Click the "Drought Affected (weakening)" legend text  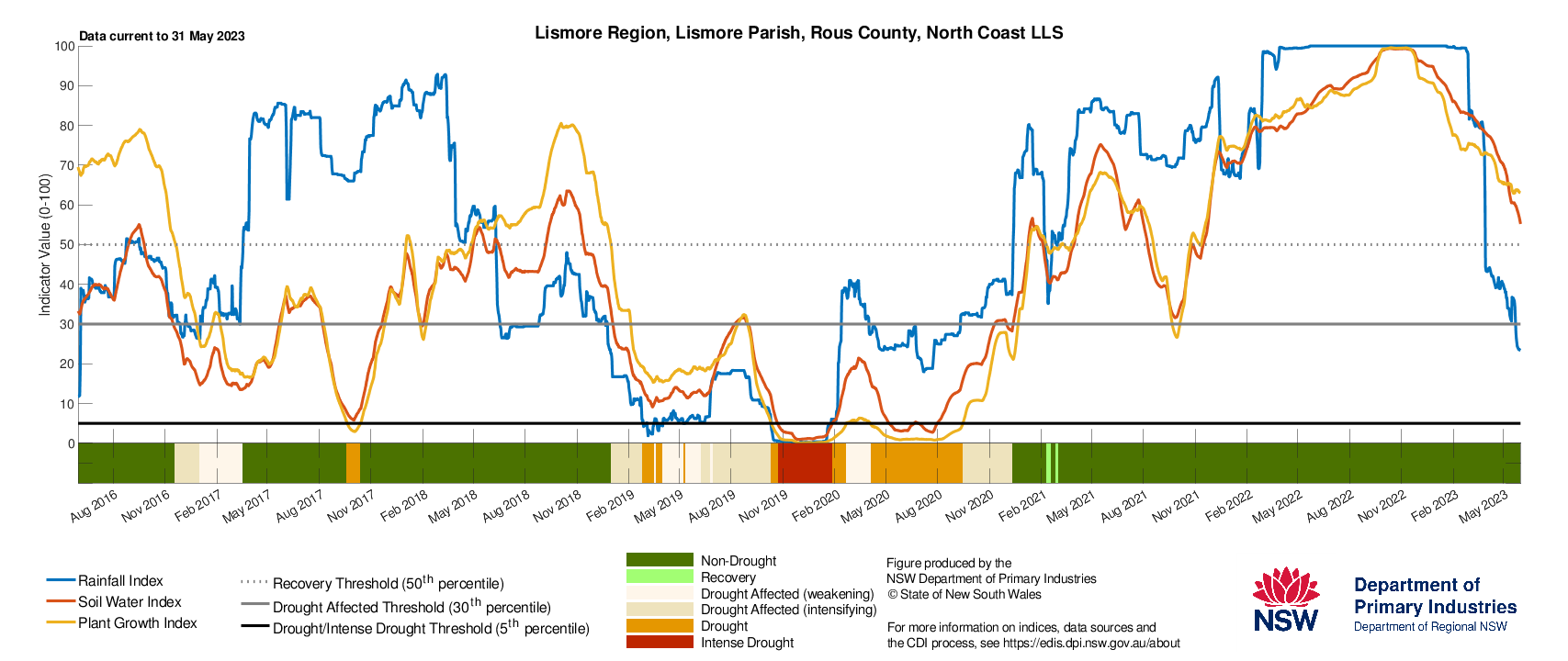pos(787,593)
